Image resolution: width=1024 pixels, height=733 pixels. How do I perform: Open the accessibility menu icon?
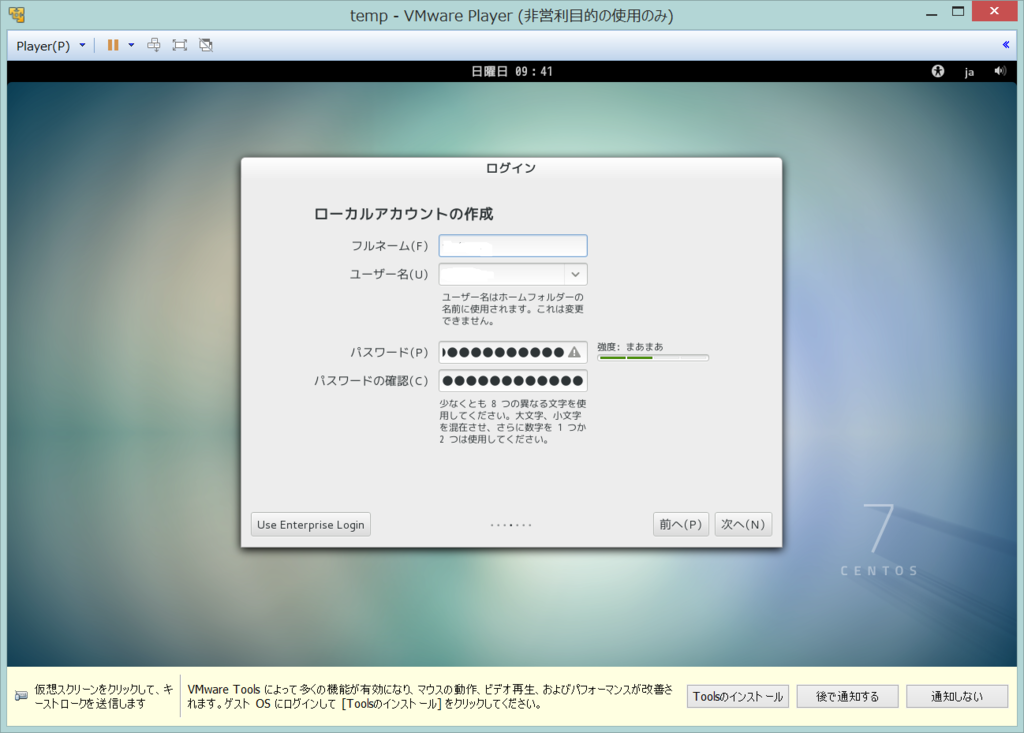point(938,71)
